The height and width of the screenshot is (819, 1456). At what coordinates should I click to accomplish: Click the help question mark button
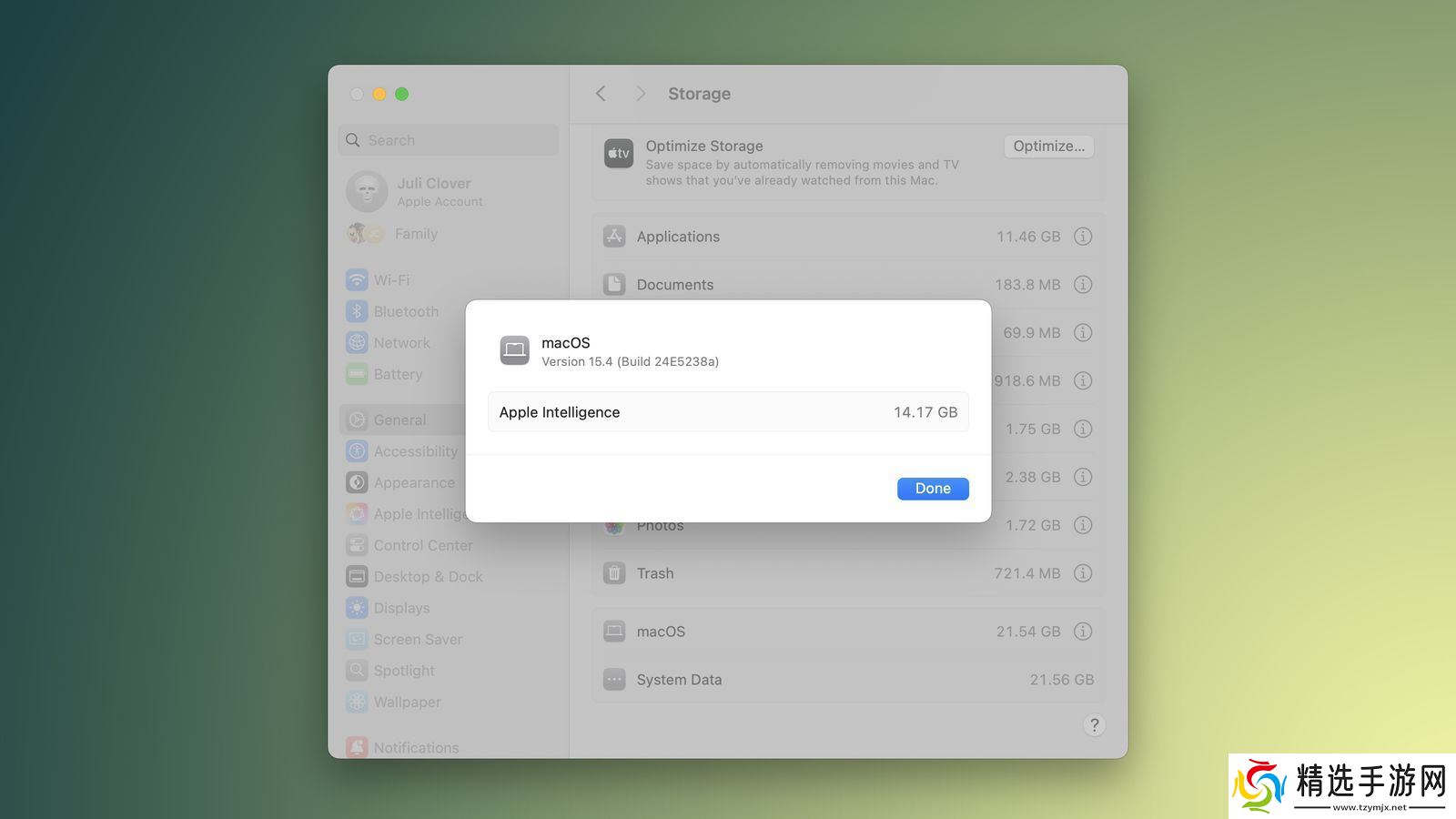[x=1094, y=725]
